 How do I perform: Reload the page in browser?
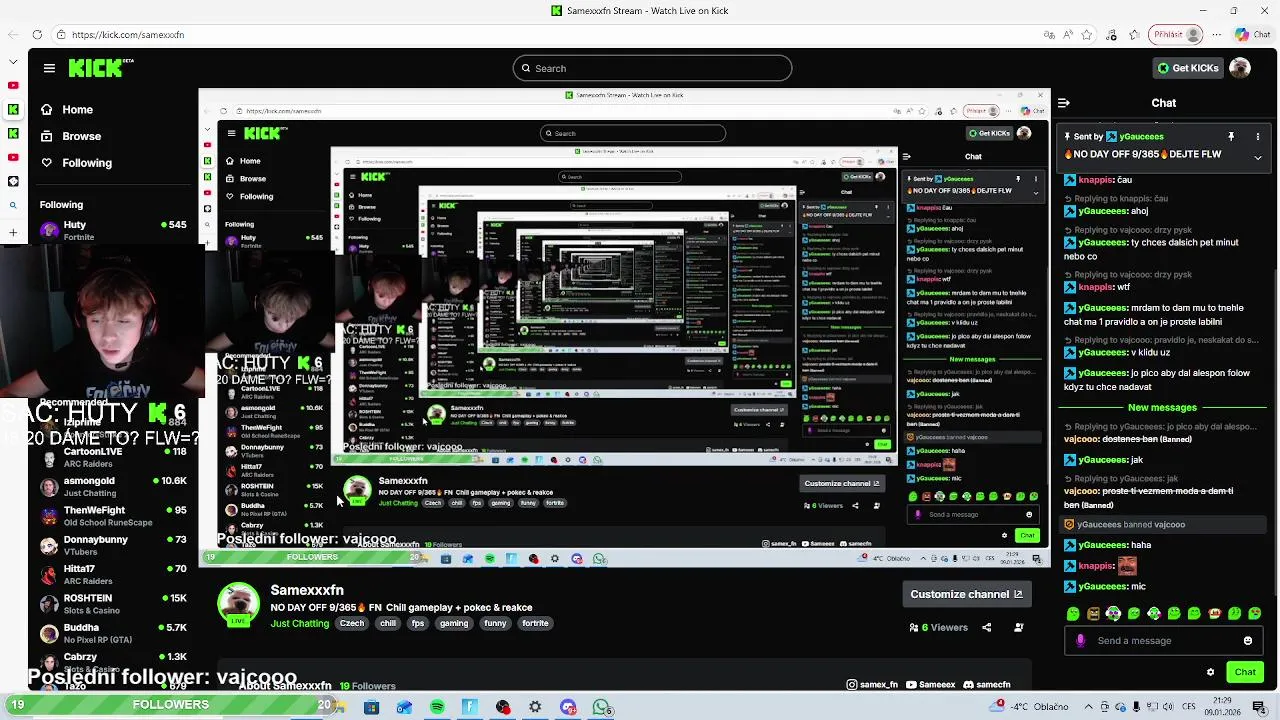point(37,35)
